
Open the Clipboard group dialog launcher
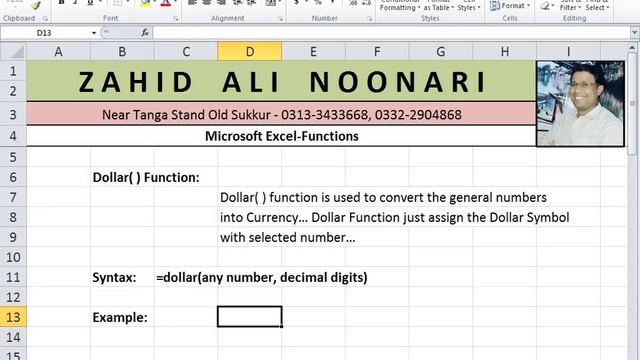(x=45, y=18)
